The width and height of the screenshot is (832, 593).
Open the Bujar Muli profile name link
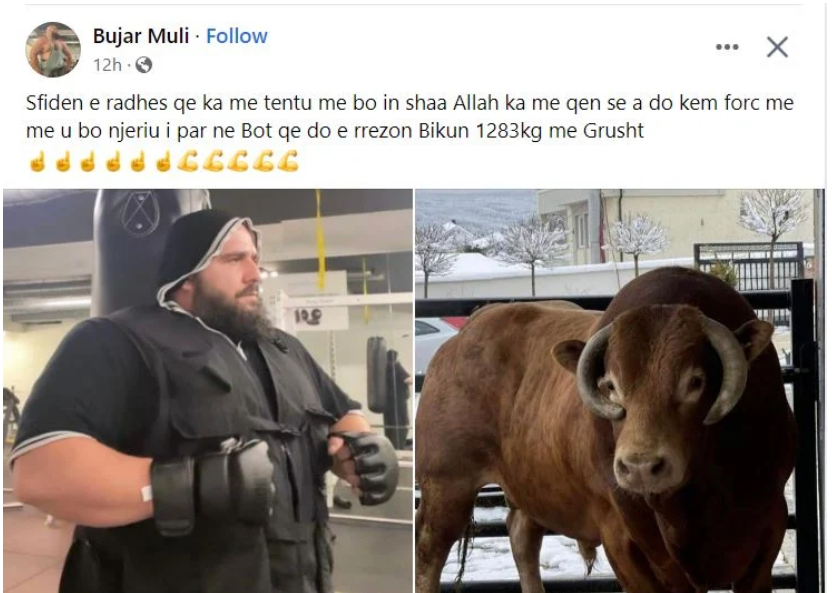point(141,36)
